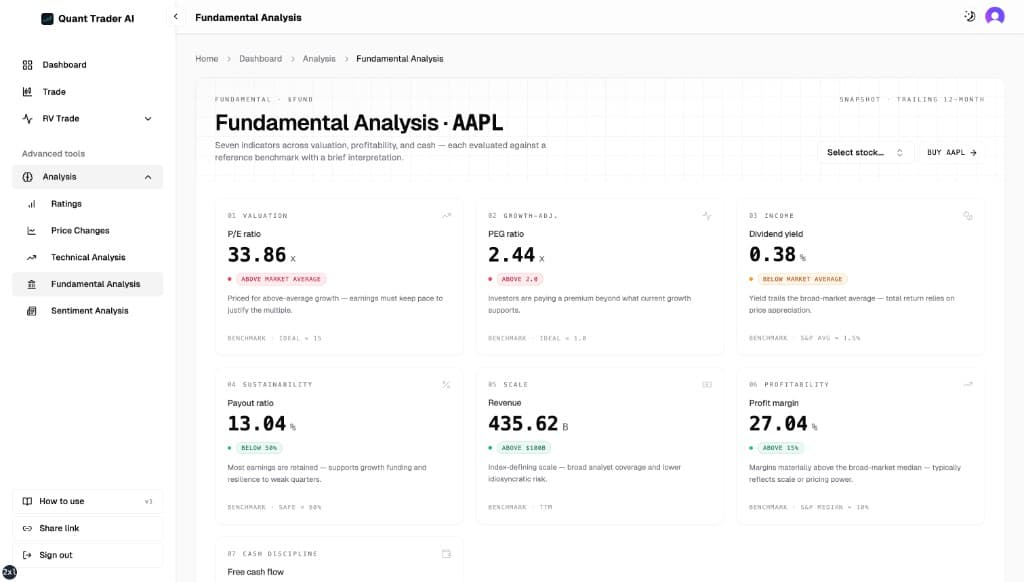Collapse the sidebar with the arrow toggle
Image resolution: width=1024 pixels, height=582 pixels.
(x=175, y=16)
